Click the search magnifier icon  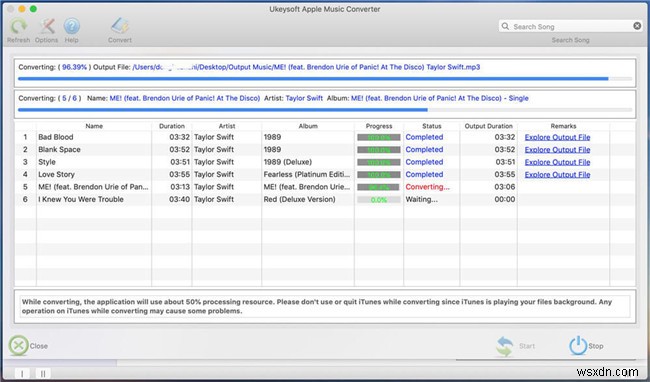coord(505,26)
